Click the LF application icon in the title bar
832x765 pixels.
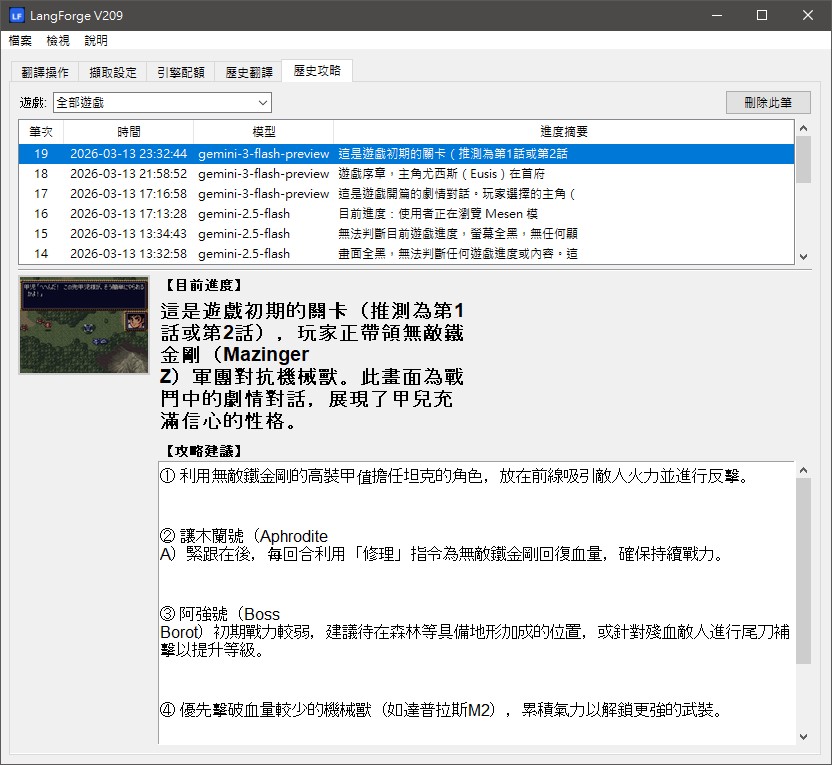[18, 15]
